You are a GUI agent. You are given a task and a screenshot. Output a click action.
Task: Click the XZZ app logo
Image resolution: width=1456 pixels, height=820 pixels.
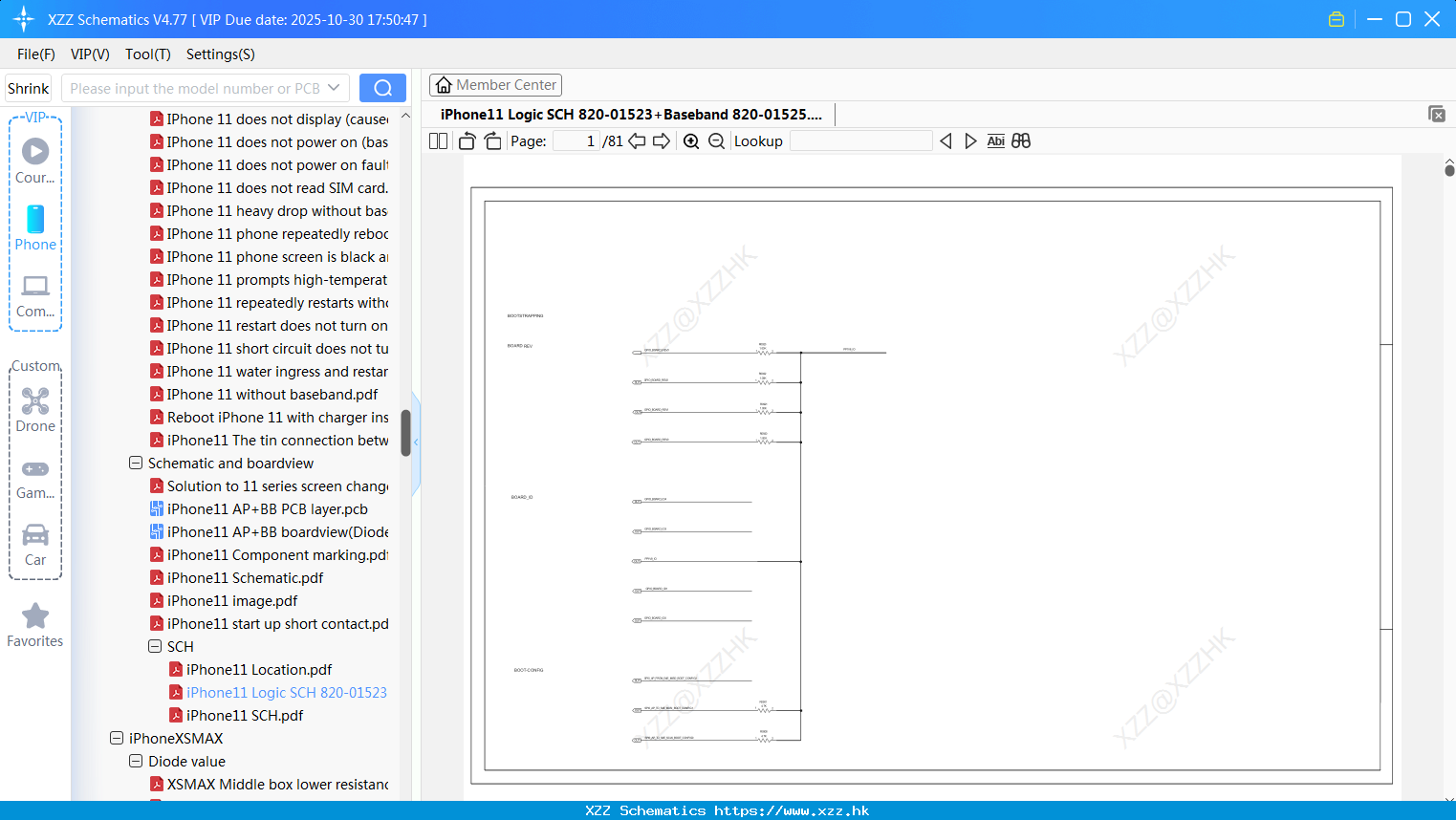(x=23, y=19)
